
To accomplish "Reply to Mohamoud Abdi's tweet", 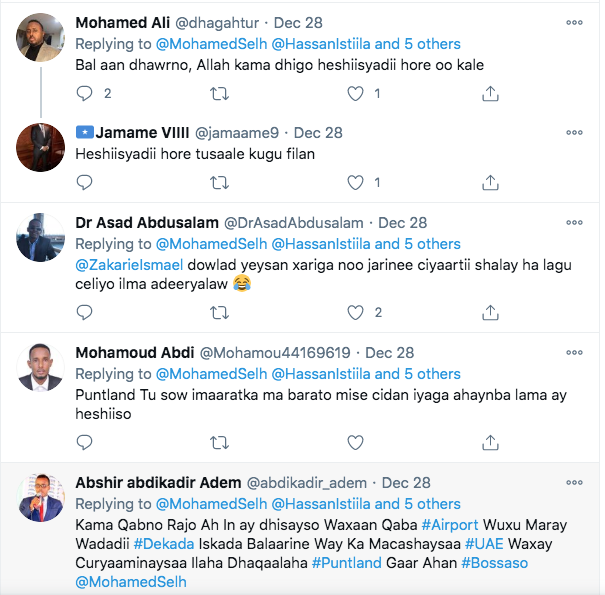I will pos(85,443).
